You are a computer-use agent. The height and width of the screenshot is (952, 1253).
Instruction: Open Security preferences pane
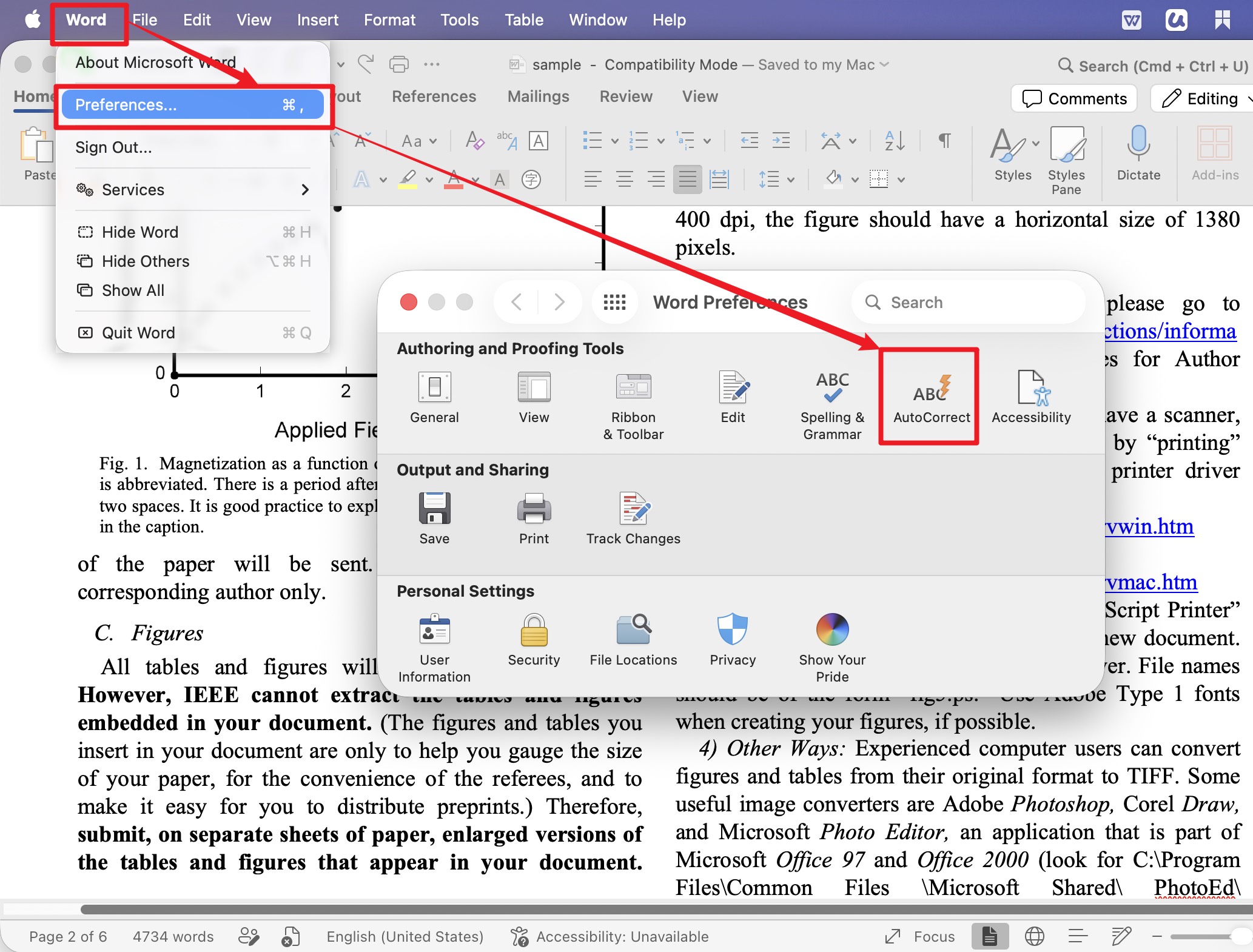534,640
